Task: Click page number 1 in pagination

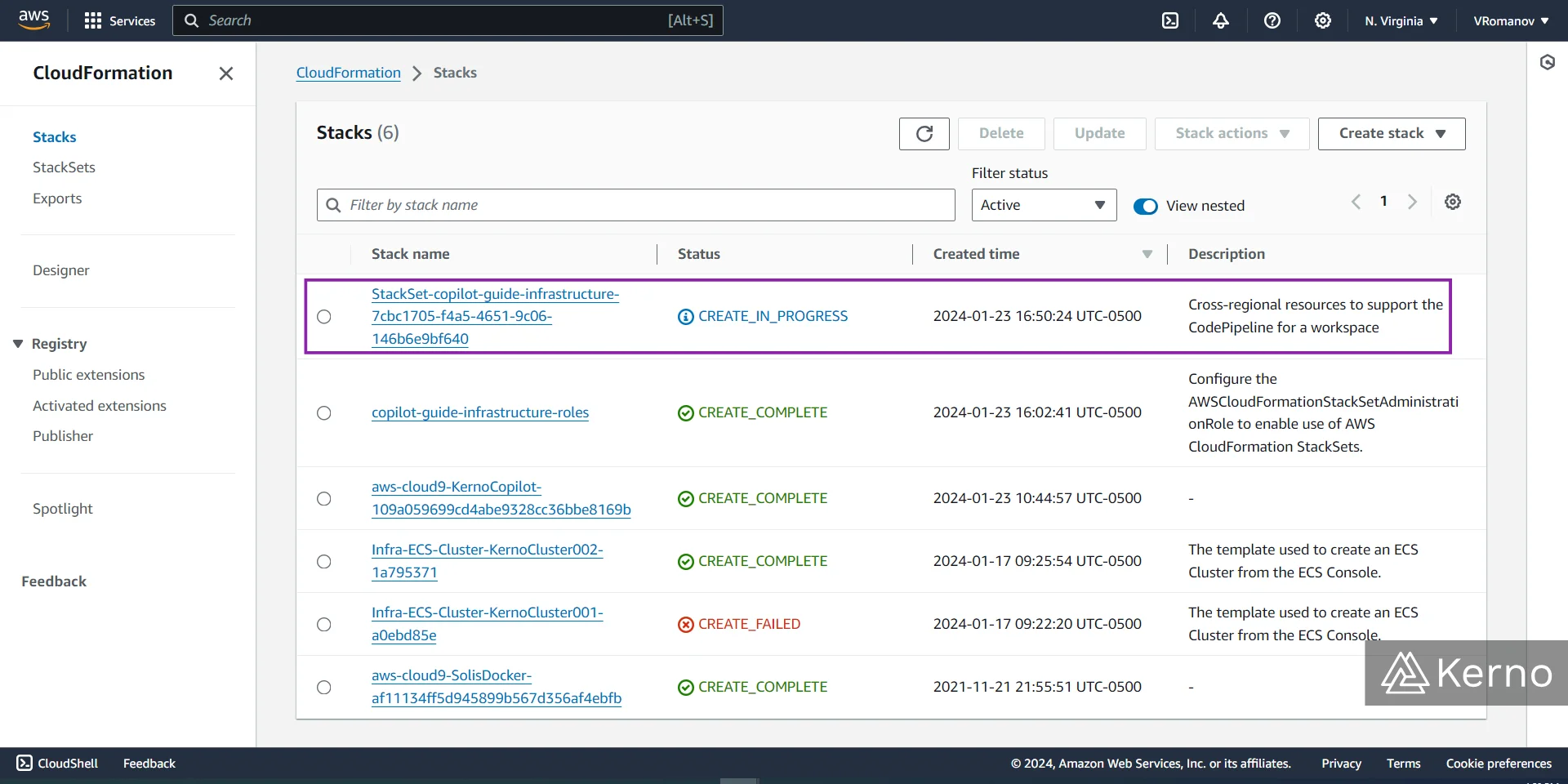Action: tap(1383, 201)
